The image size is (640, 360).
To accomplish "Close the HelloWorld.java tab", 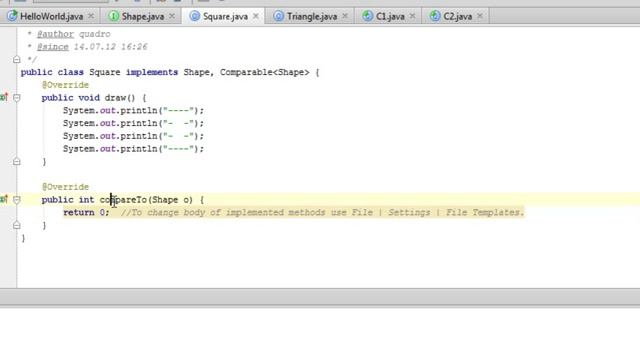I will pyautogui.click(x=91, y=16).
